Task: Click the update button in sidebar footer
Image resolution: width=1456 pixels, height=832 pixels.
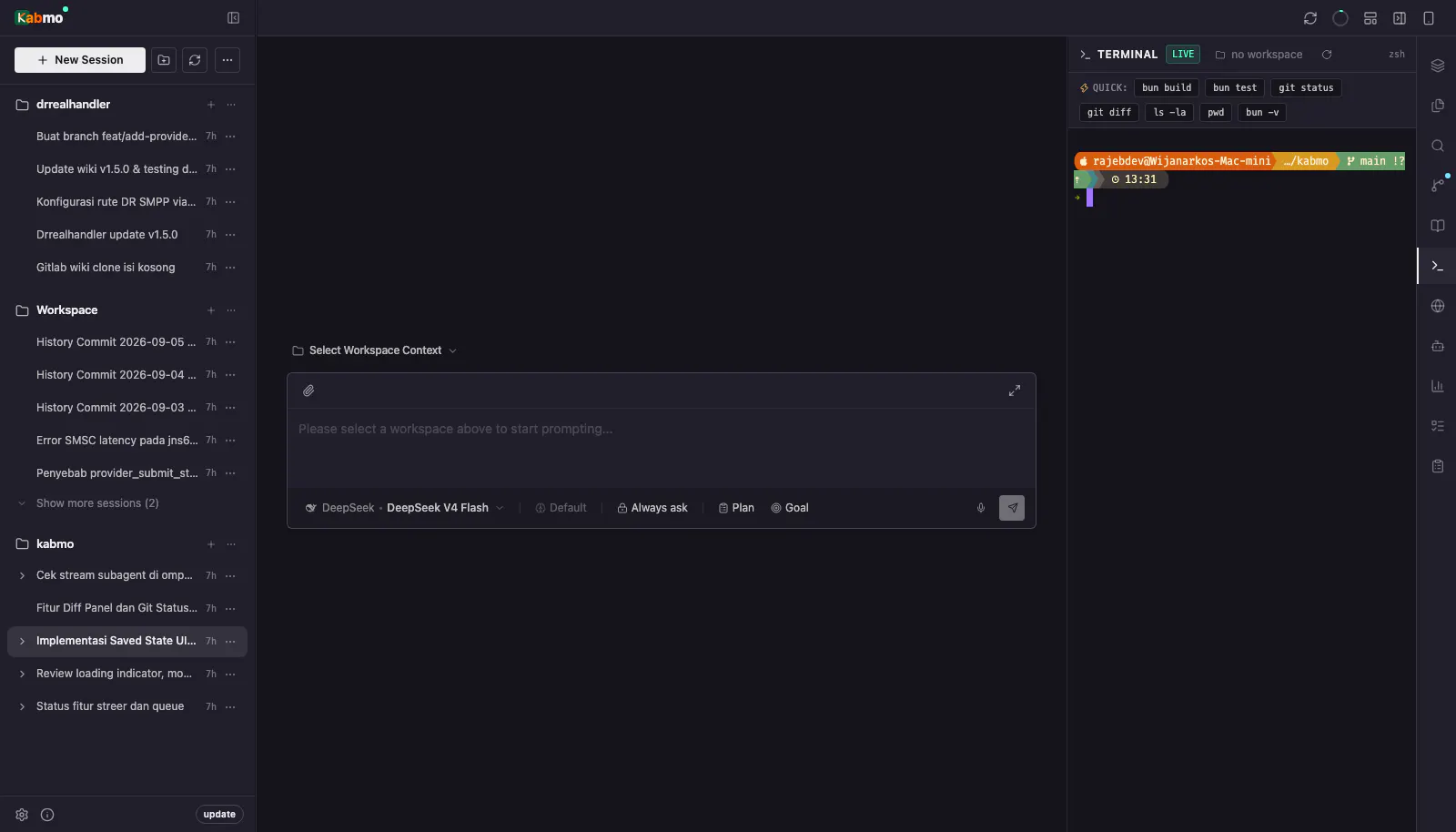Action: pos(219,815)
